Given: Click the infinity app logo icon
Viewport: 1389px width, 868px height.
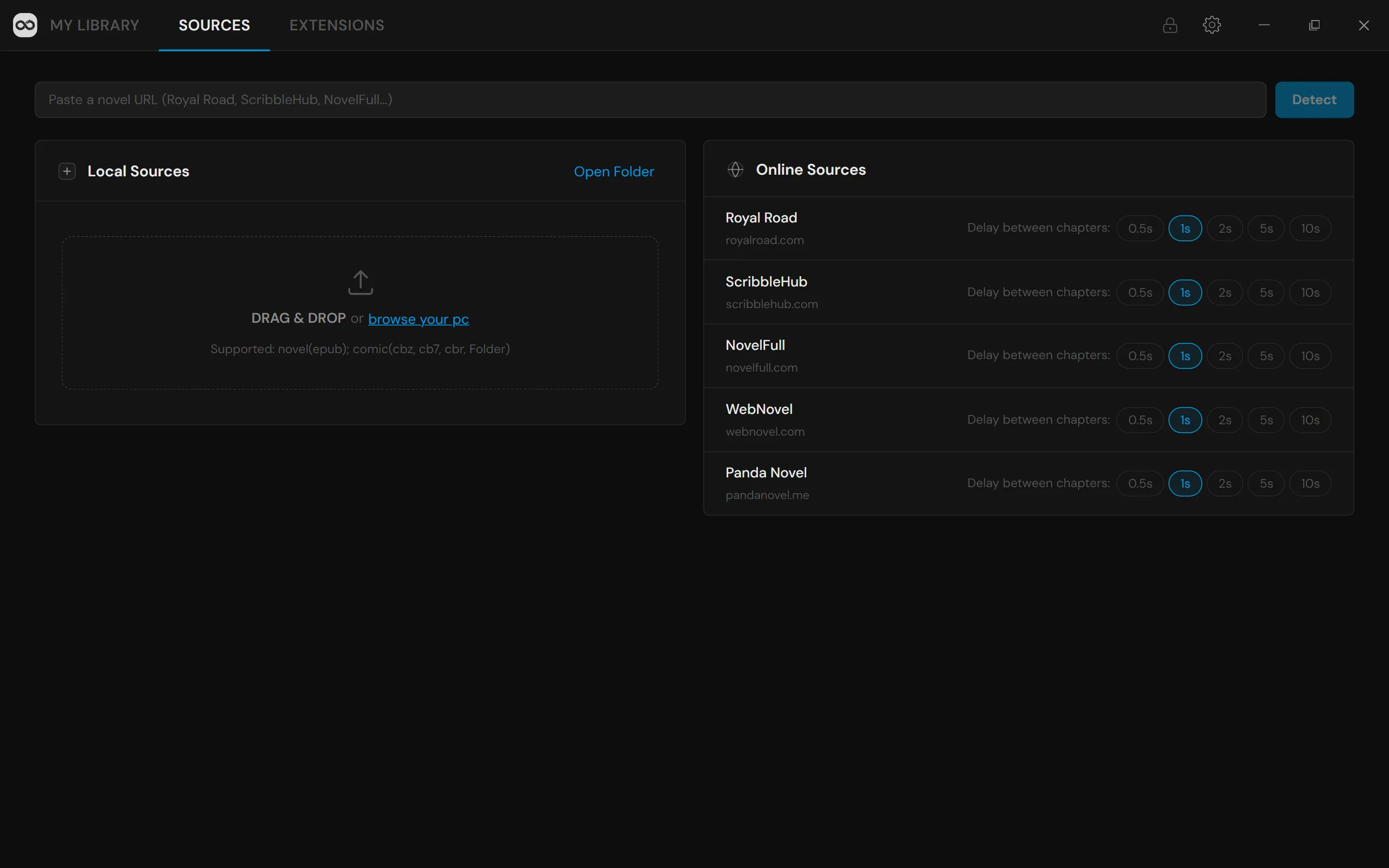Looking at the screenshot, I should point(26,25).
